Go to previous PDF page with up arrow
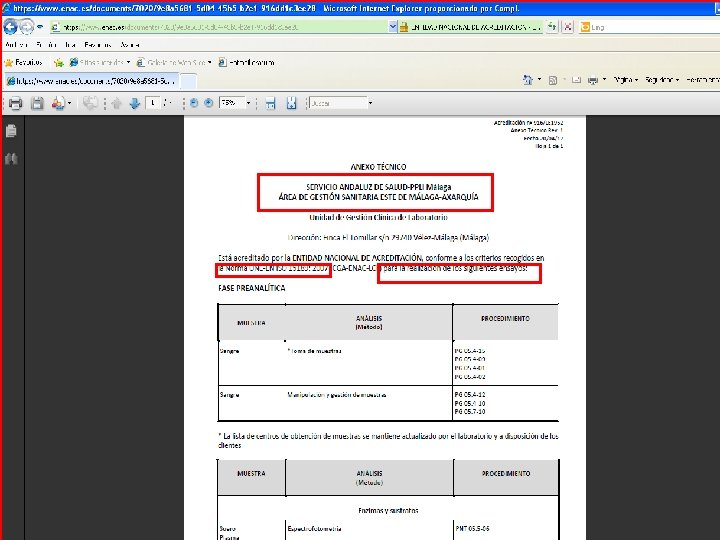 (x=116, y=103)
